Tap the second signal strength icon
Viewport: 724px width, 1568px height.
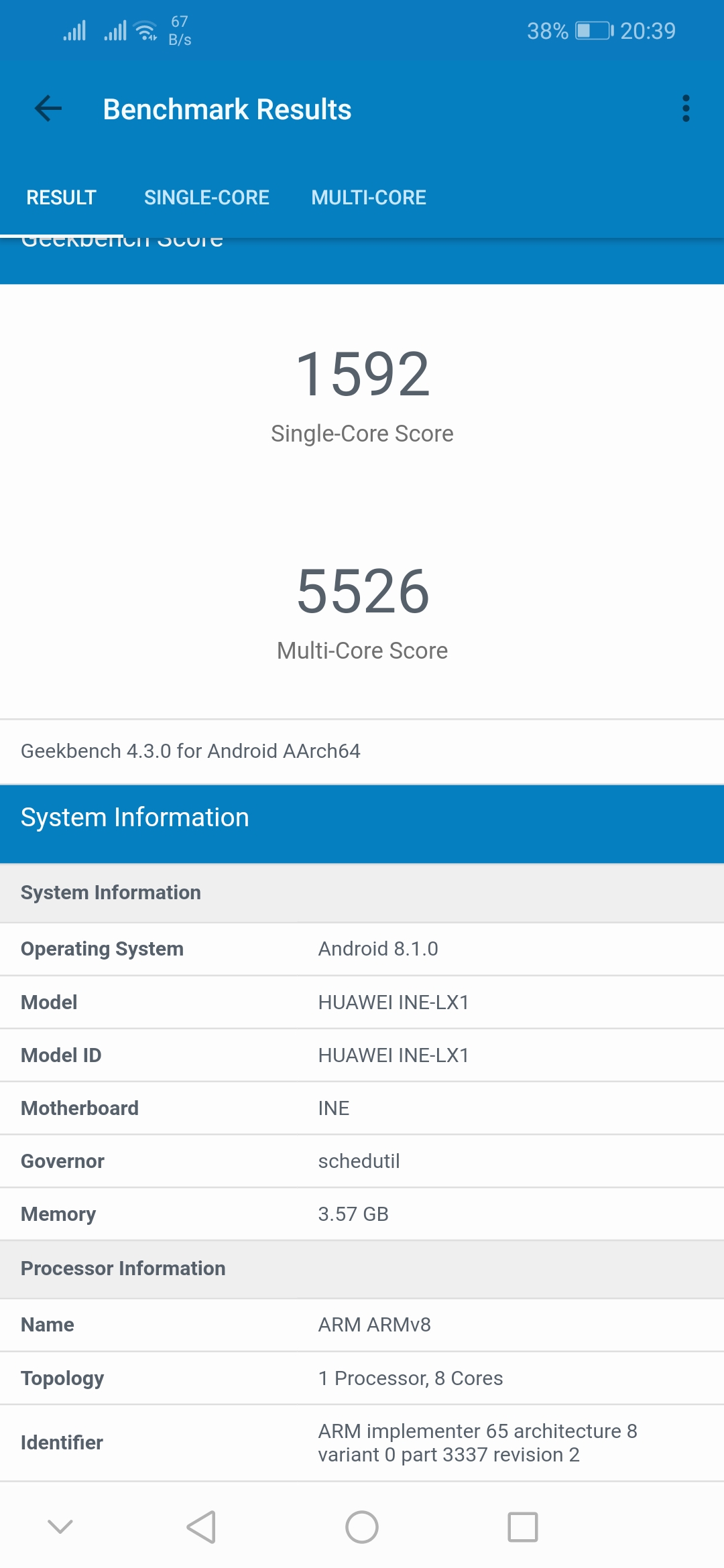pos(115,31)
